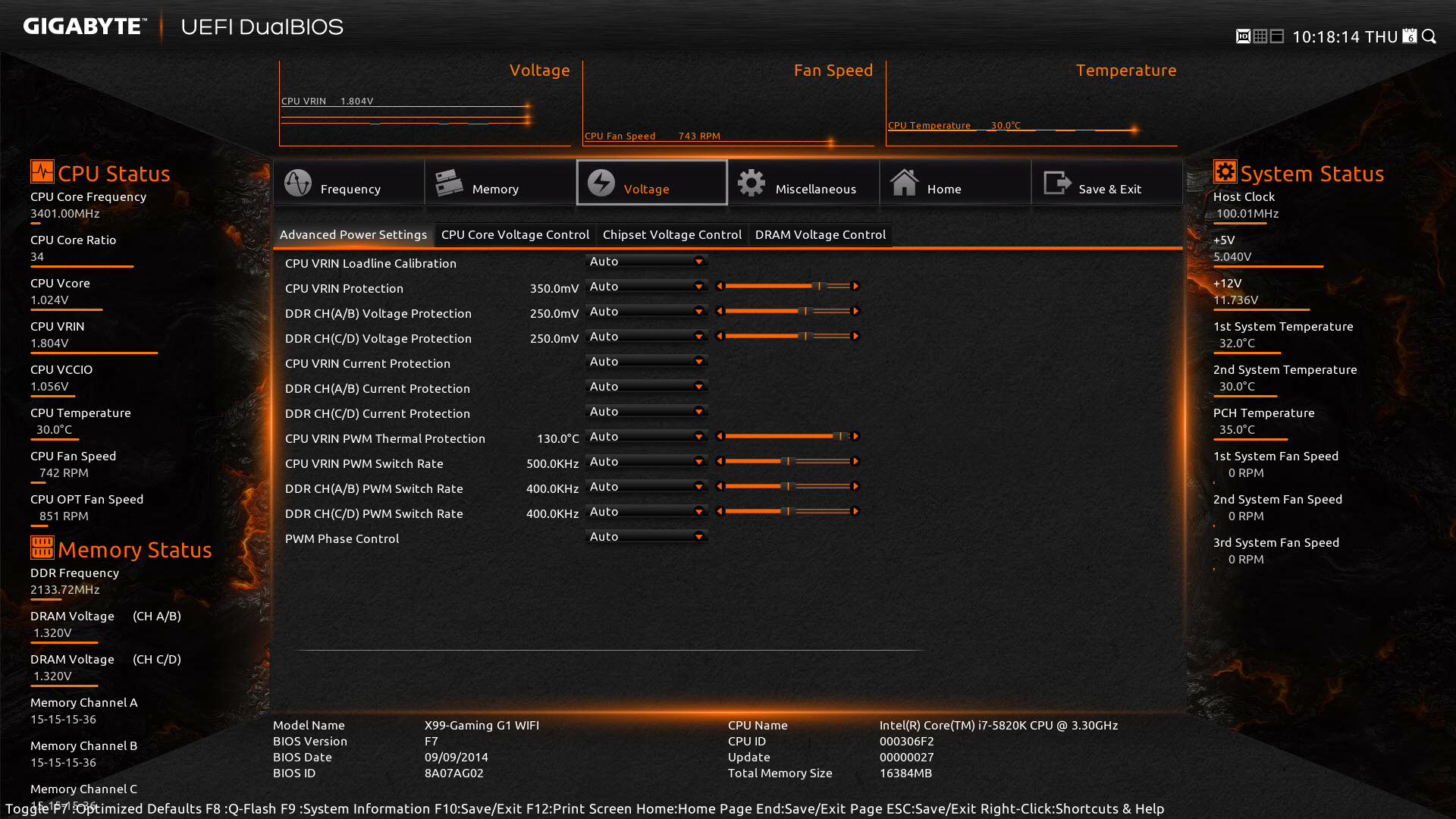
Task: Click the CPU VRIN Protection slider track
Action: [788, 286]
